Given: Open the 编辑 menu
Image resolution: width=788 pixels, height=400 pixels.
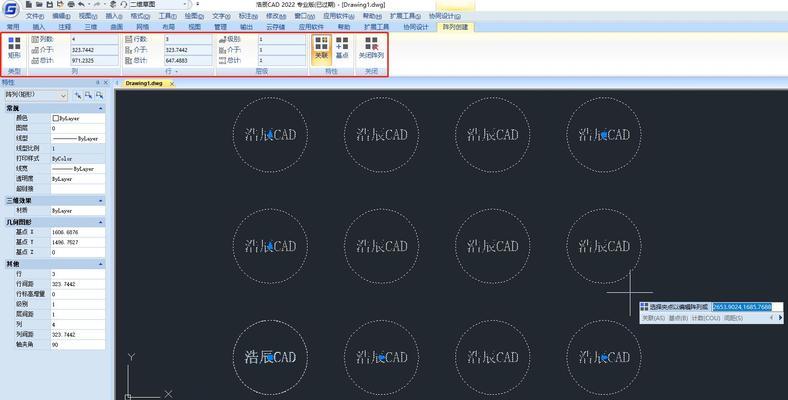Looking at the screenshot, I should click(61, 16).
